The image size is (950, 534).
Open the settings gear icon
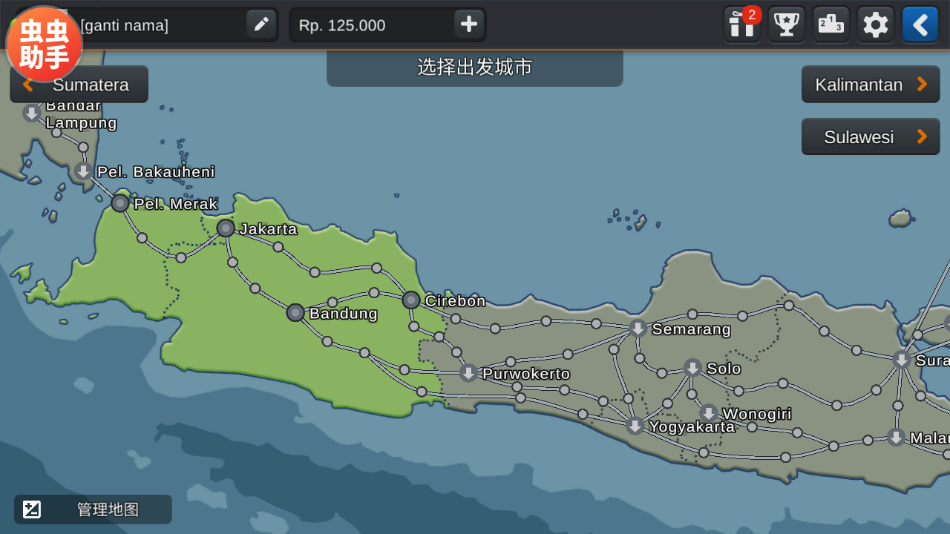pyautogui.click(x=876, y=24)
